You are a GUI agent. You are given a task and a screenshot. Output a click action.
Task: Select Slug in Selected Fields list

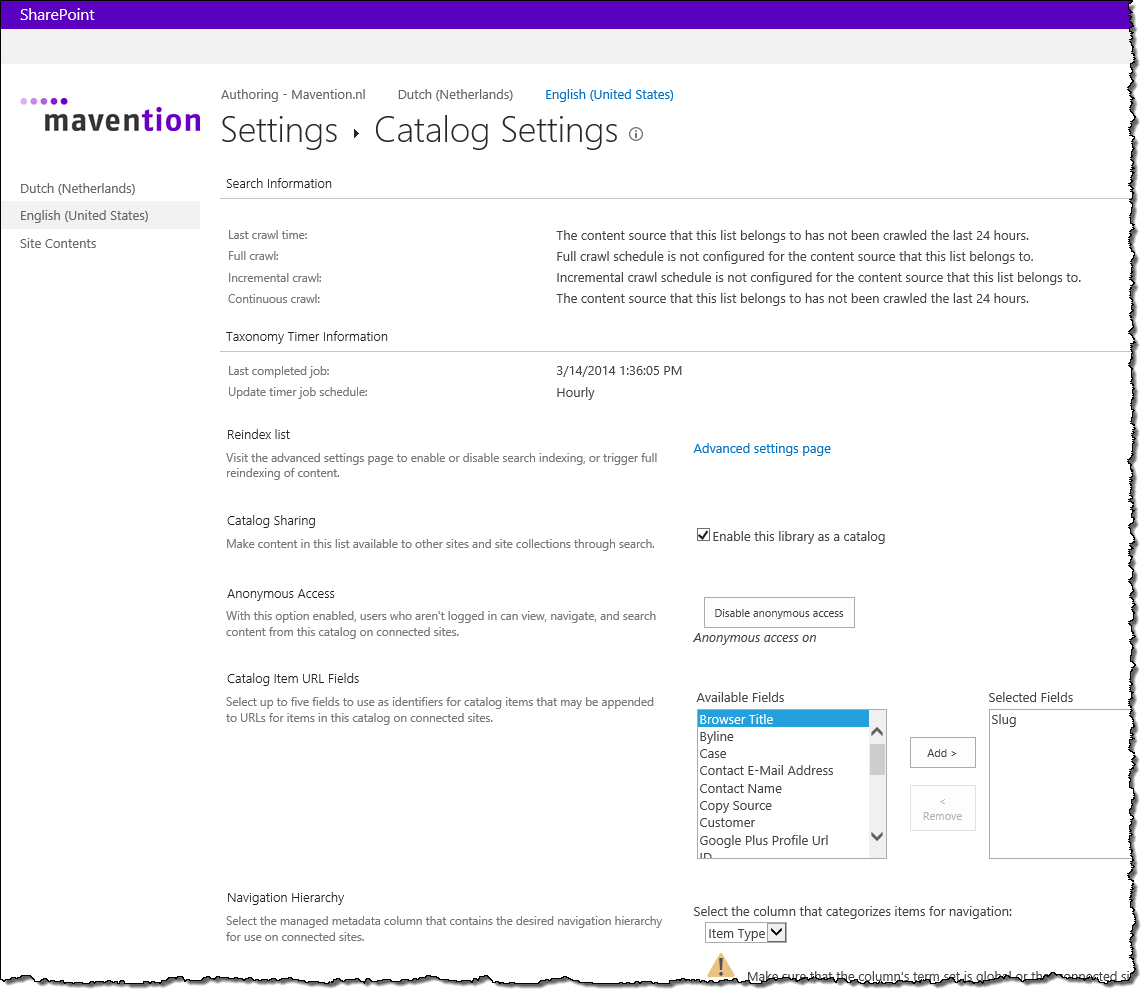click(x=1003, y=719)
